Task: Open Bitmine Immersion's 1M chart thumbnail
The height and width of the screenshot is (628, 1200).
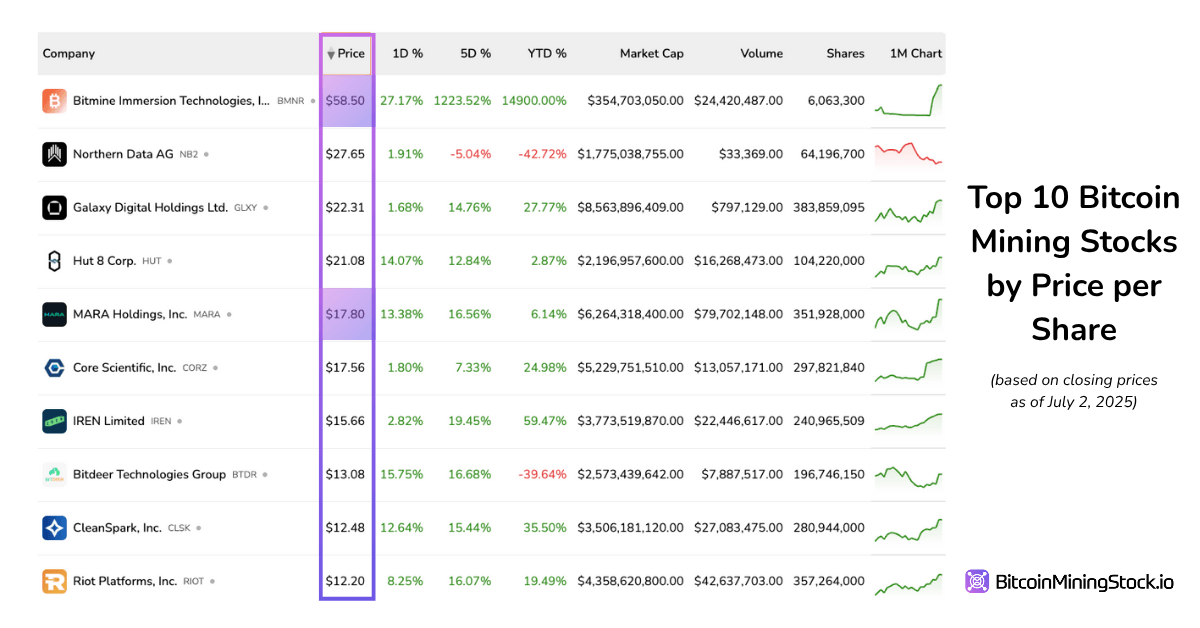Action: coord(908,101)
